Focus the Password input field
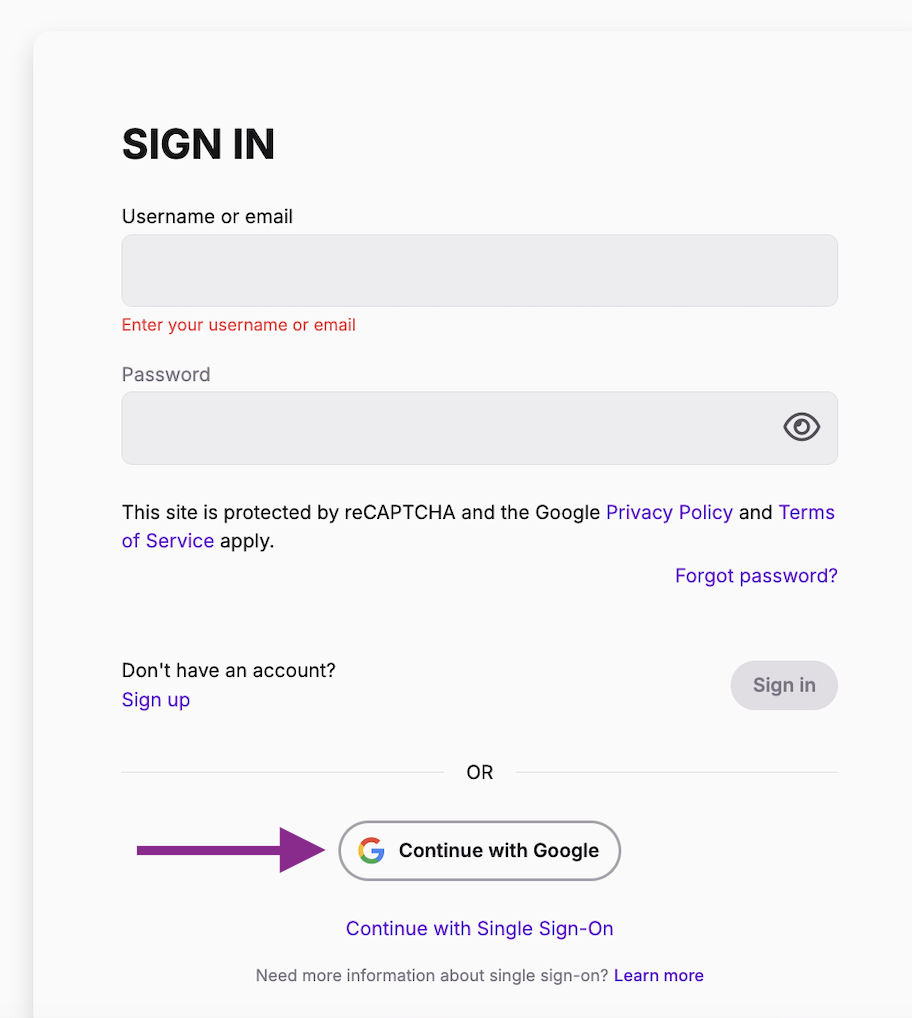 pyautogui.click(x=479, y=428)
